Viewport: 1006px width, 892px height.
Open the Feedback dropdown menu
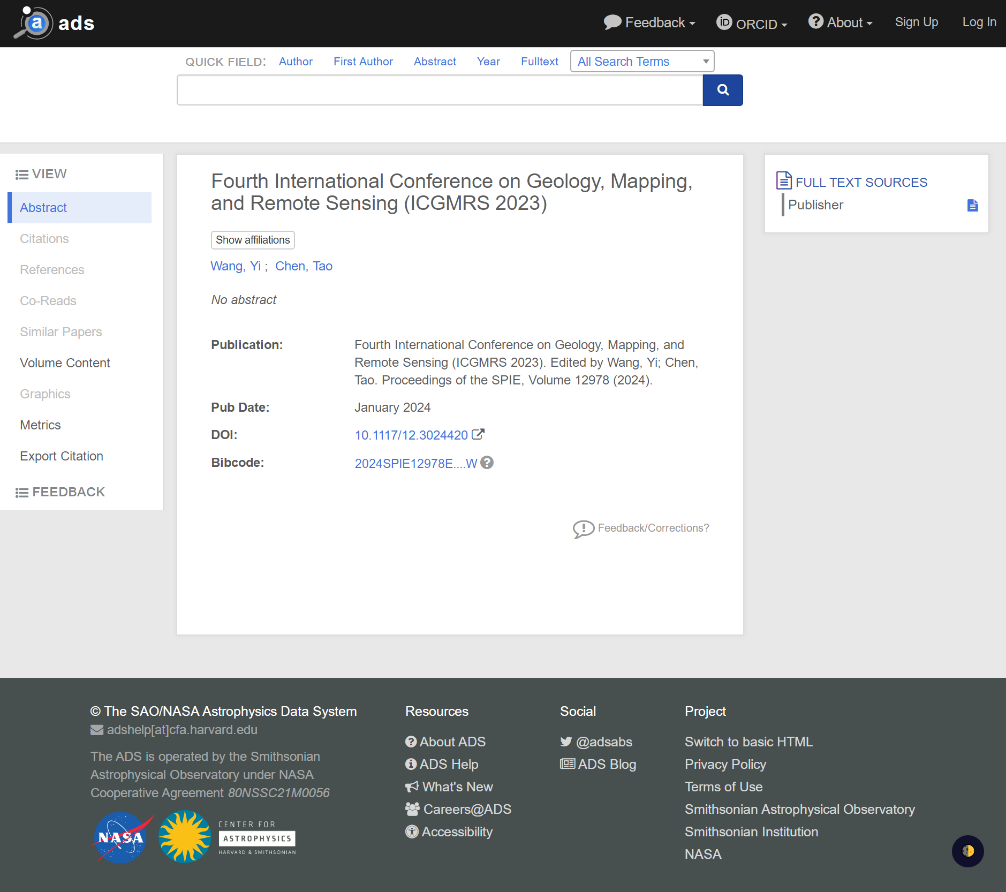649,23
